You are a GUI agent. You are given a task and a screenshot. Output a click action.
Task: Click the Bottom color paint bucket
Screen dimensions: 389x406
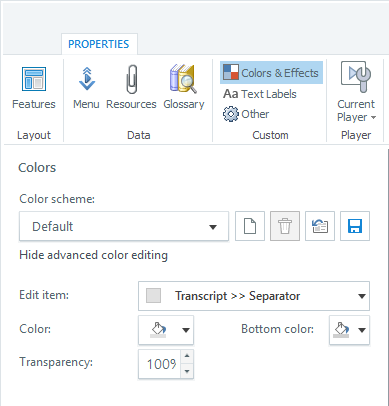pyautogui.click(x=341, y=330)
